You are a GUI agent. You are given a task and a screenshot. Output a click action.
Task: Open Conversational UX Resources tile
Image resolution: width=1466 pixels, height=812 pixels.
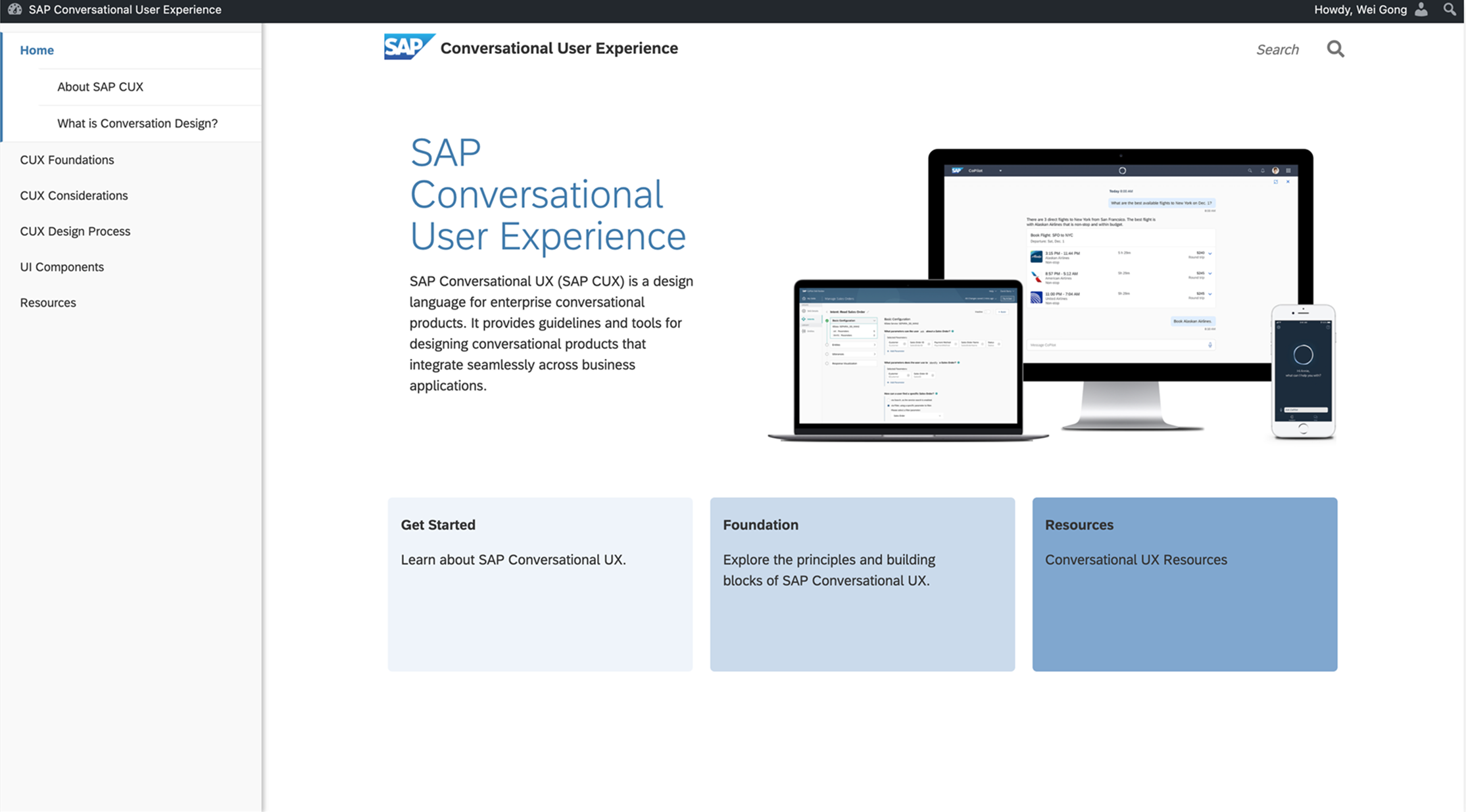[1184, 583]
